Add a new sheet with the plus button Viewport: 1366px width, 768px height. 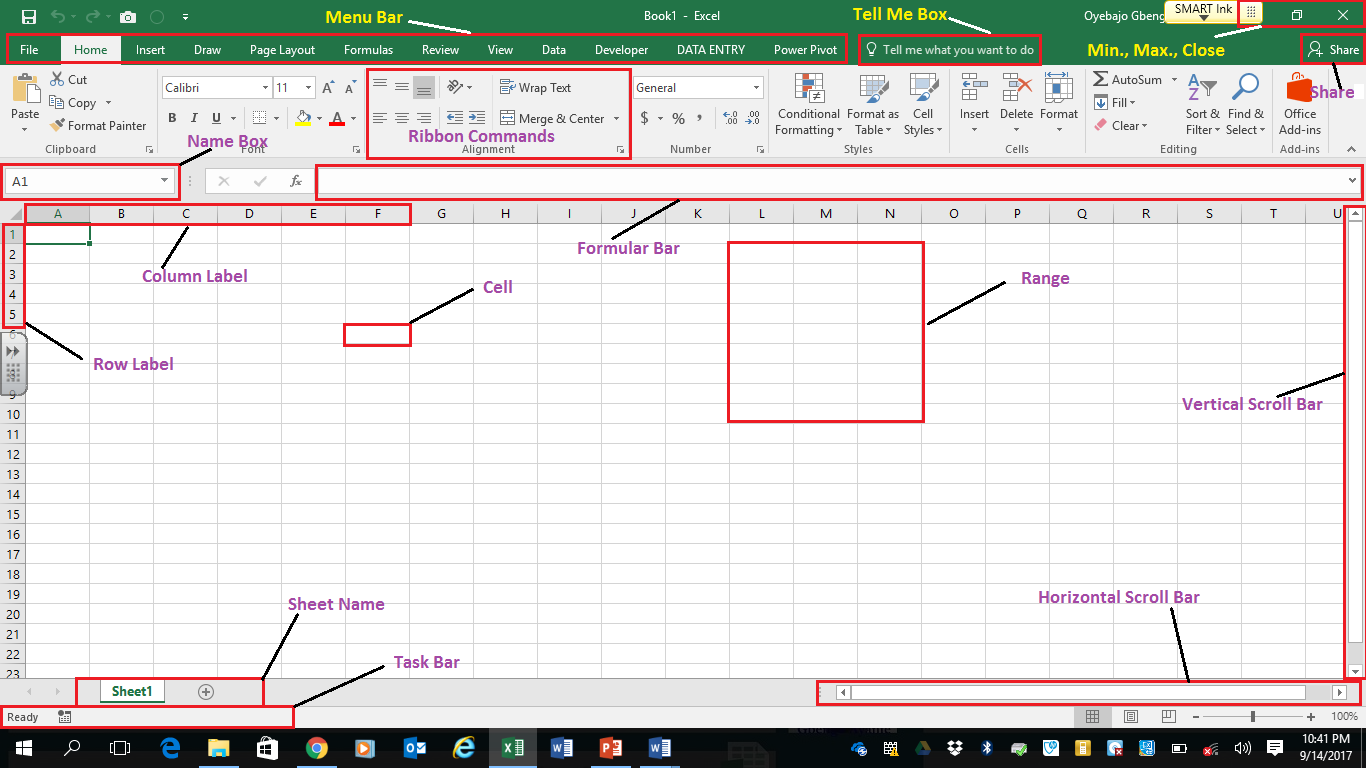point(205,691)
